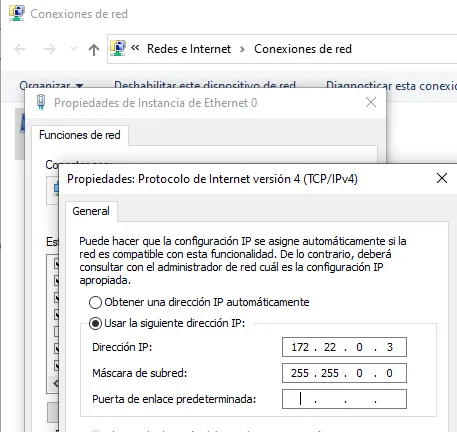Close the Propiedades de Instancia de Ethernet dialog
Screen dimensions: 457x432
click(x=371, y=102)
